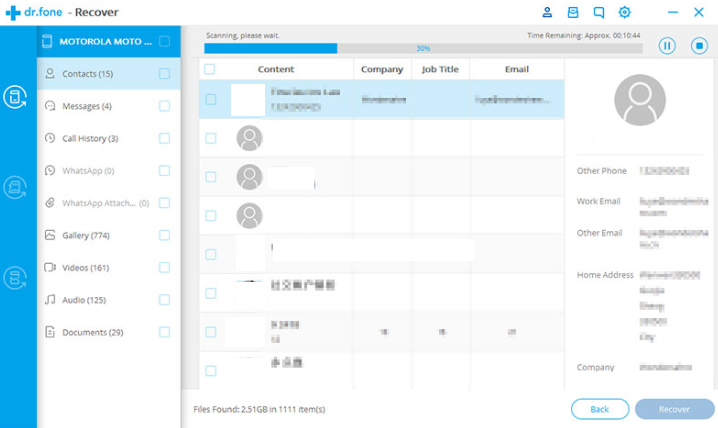Tick the Contacts (15) category checkbox
This screenshot has width=718, height=428.
click(x=164, y=74)
